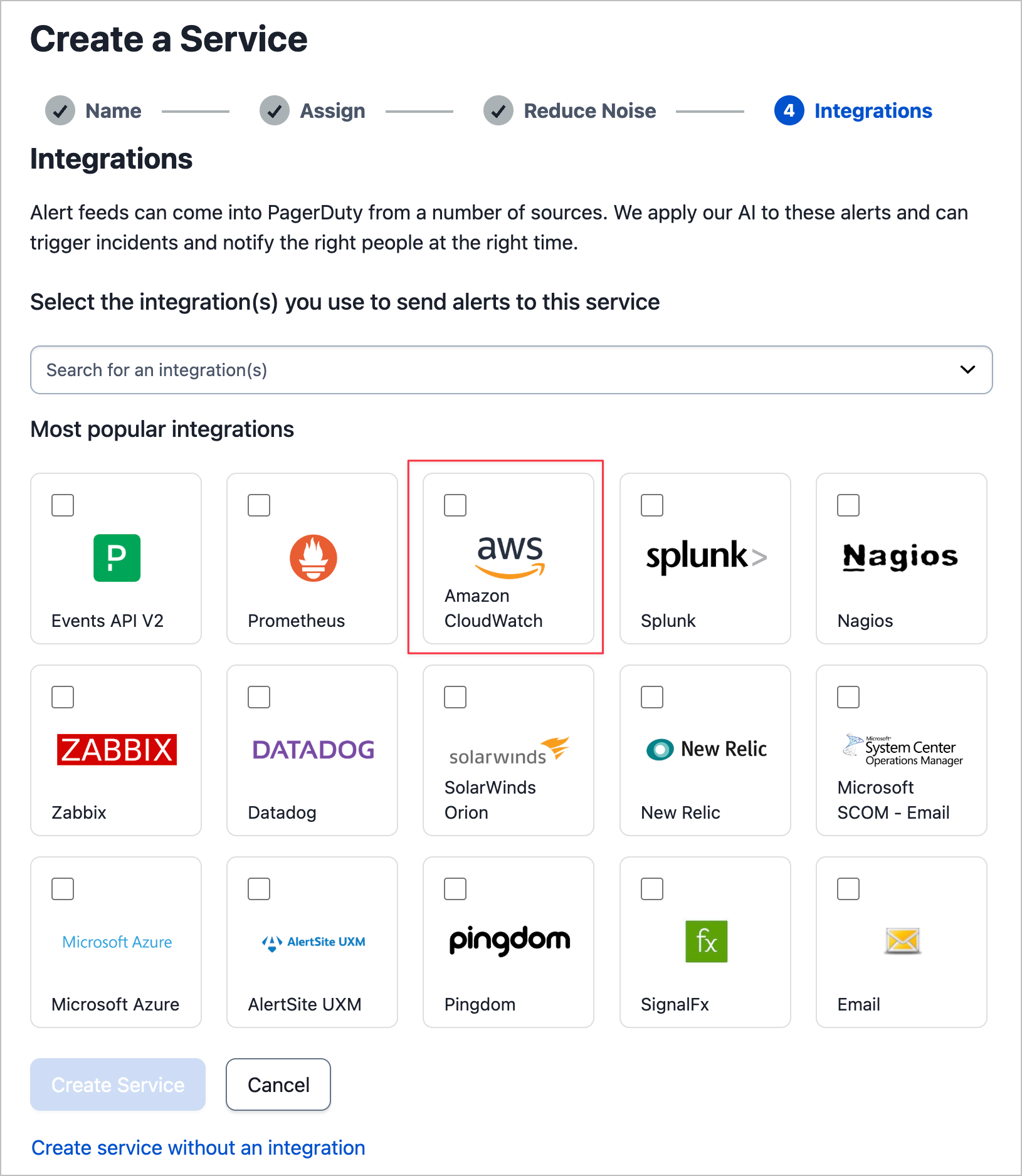Image resolution: width=1022 pixels, height=1176 pixels.
Task: Select the SolarWinds Orion checkbox
Action: click(455, 697)
